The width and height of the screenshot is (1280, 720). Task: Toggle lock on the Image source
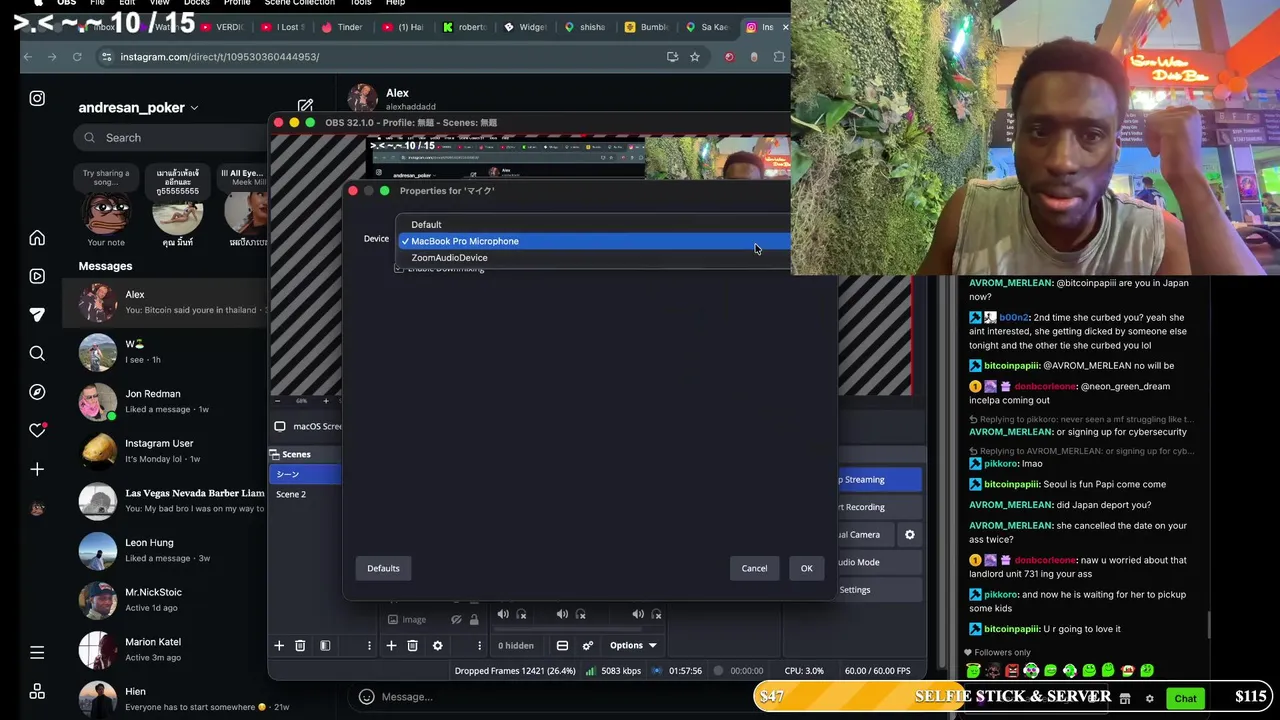tap(473, 620)
